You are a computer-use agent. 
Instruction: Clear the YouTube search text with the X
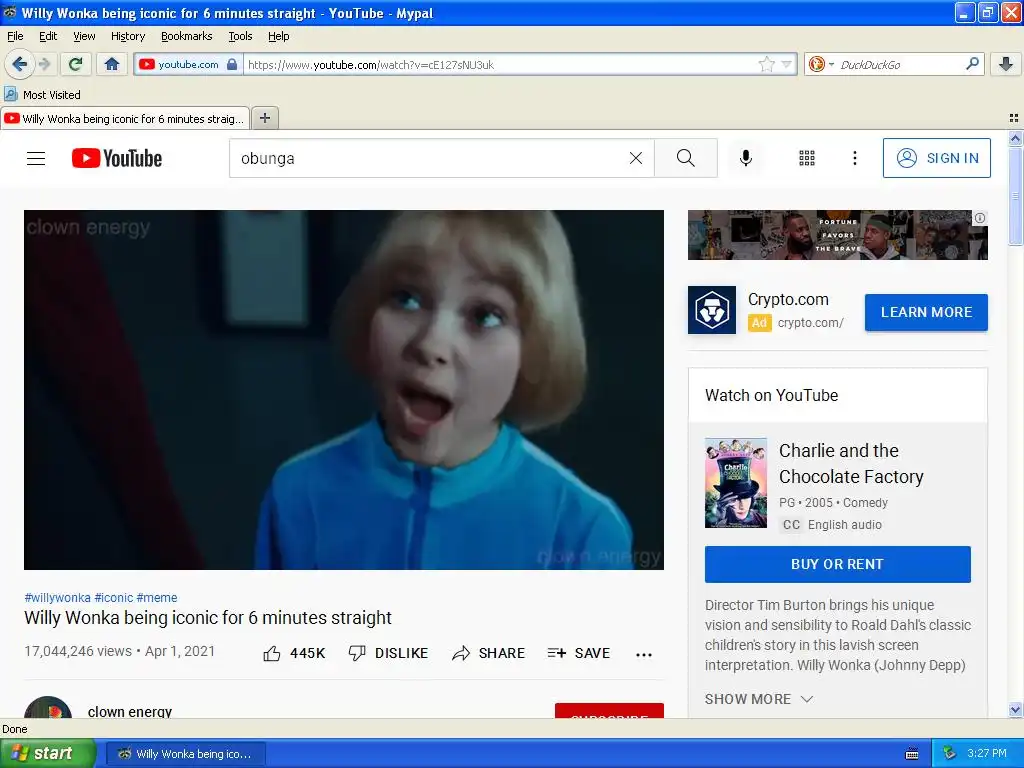pyautogui.click(x=635, y=158)
